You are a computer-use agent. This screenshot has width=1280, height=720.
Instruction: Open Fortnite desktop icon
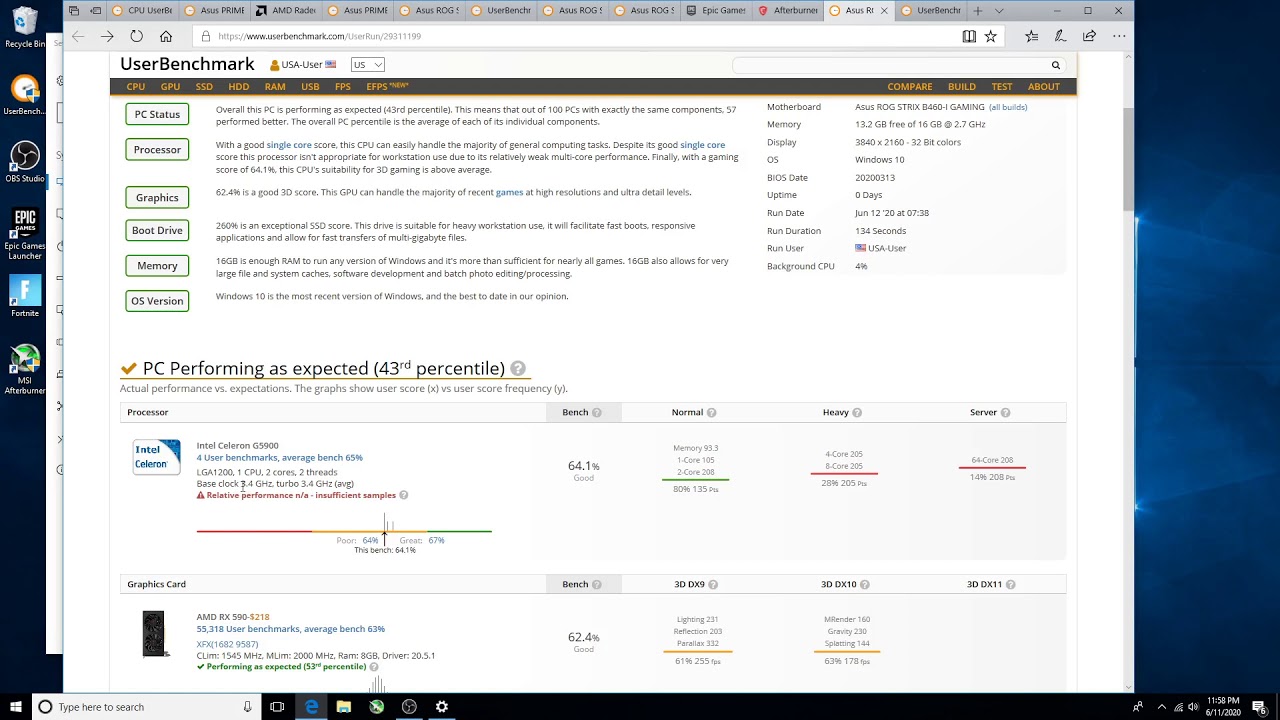(25, 297)
